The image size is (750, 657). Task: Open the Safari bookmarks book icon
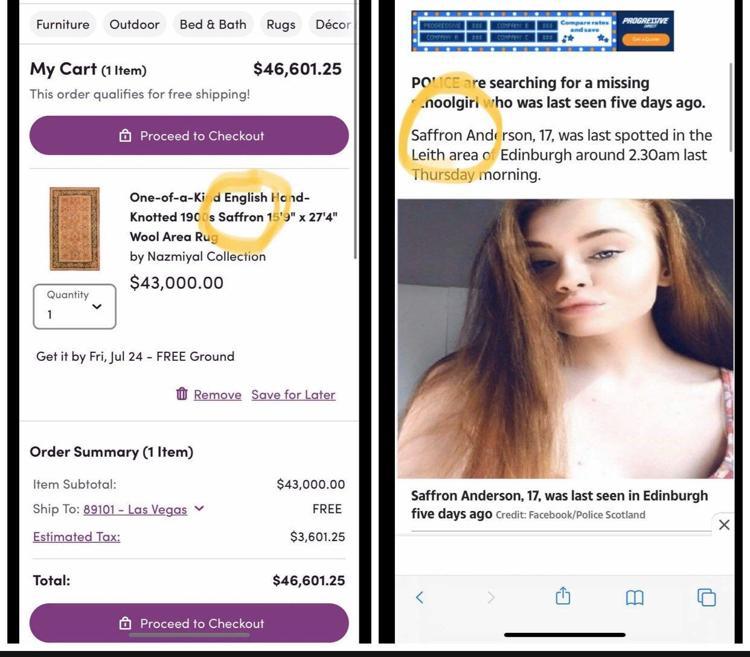(635, 597)
